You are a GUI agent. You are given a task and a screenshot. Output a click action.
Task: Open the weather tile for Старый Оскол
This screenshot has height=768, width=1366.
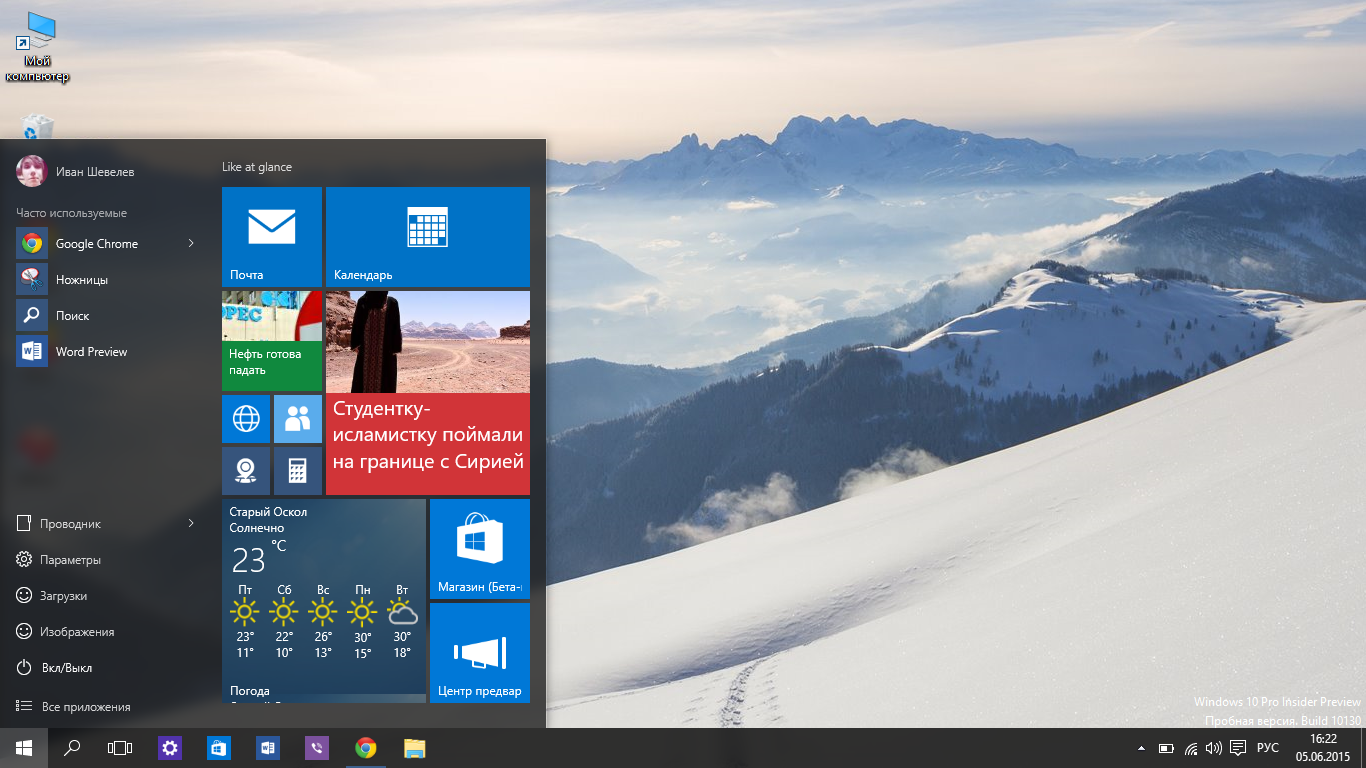click(323, 600)
